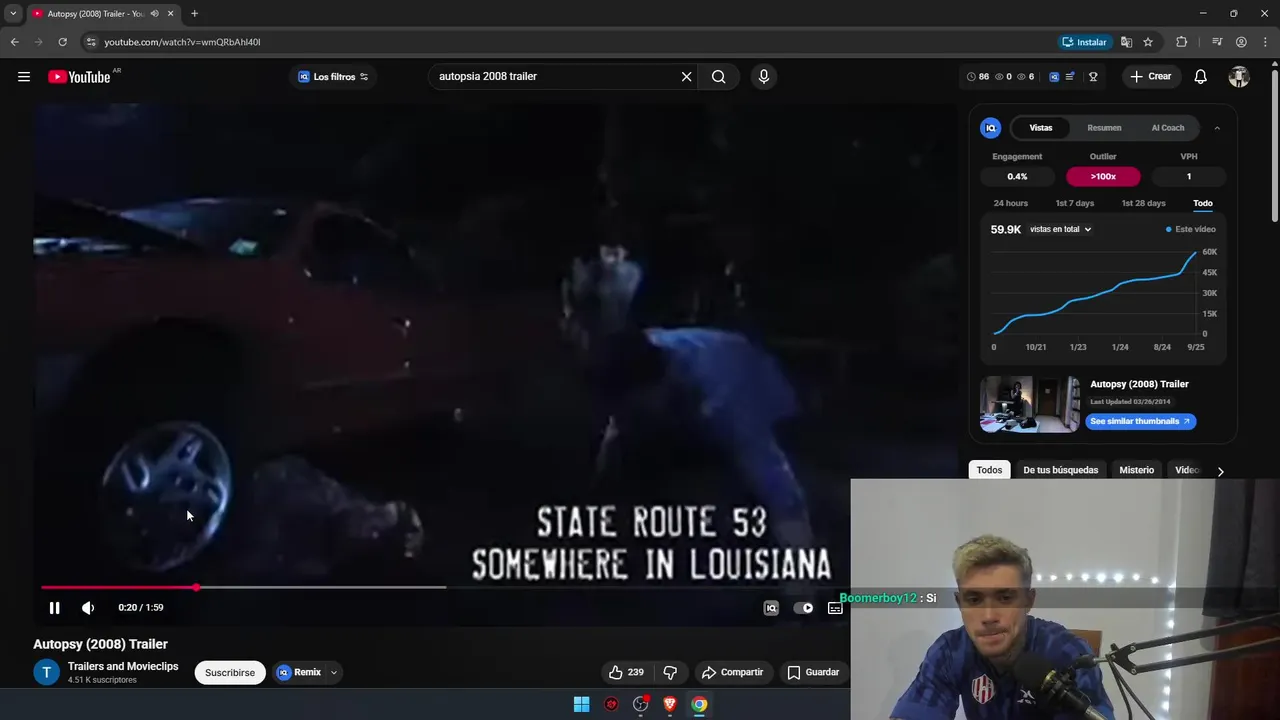Toggle autoplay switch in player
This screenshot has height=720, width=1280.
(x=803, y=608)
